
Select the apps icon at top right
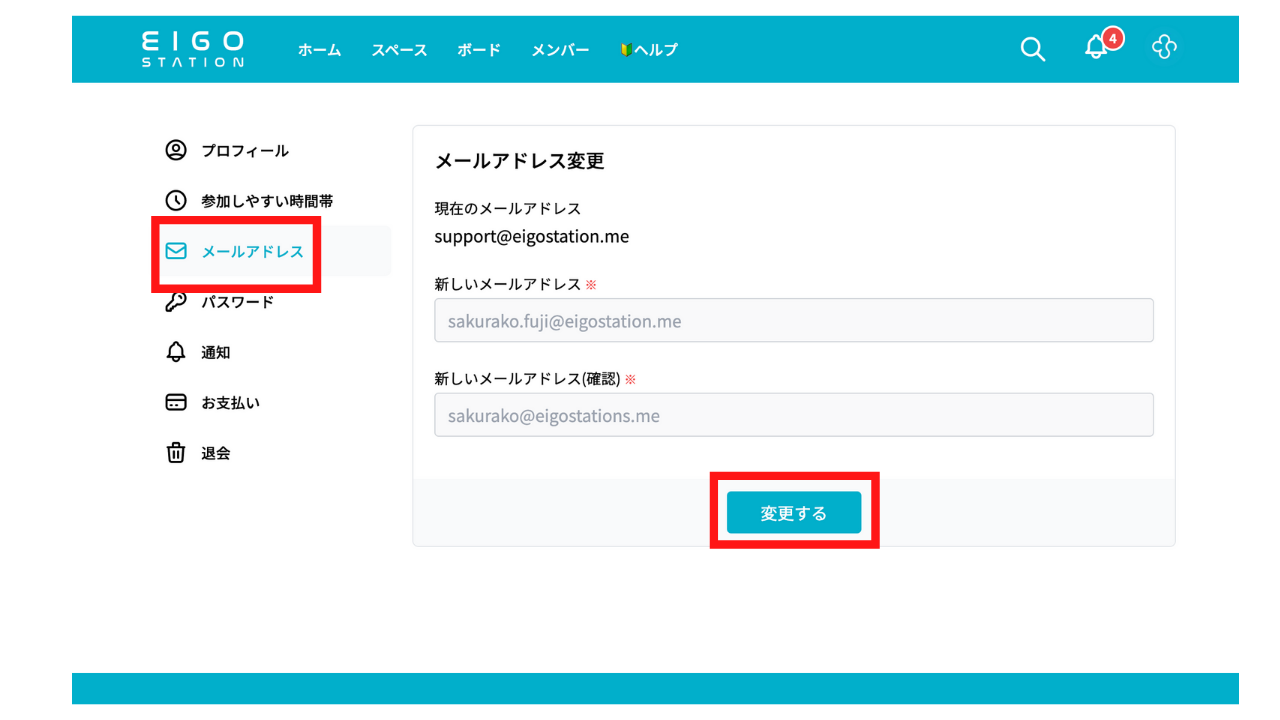click(x=1163, y=46)
